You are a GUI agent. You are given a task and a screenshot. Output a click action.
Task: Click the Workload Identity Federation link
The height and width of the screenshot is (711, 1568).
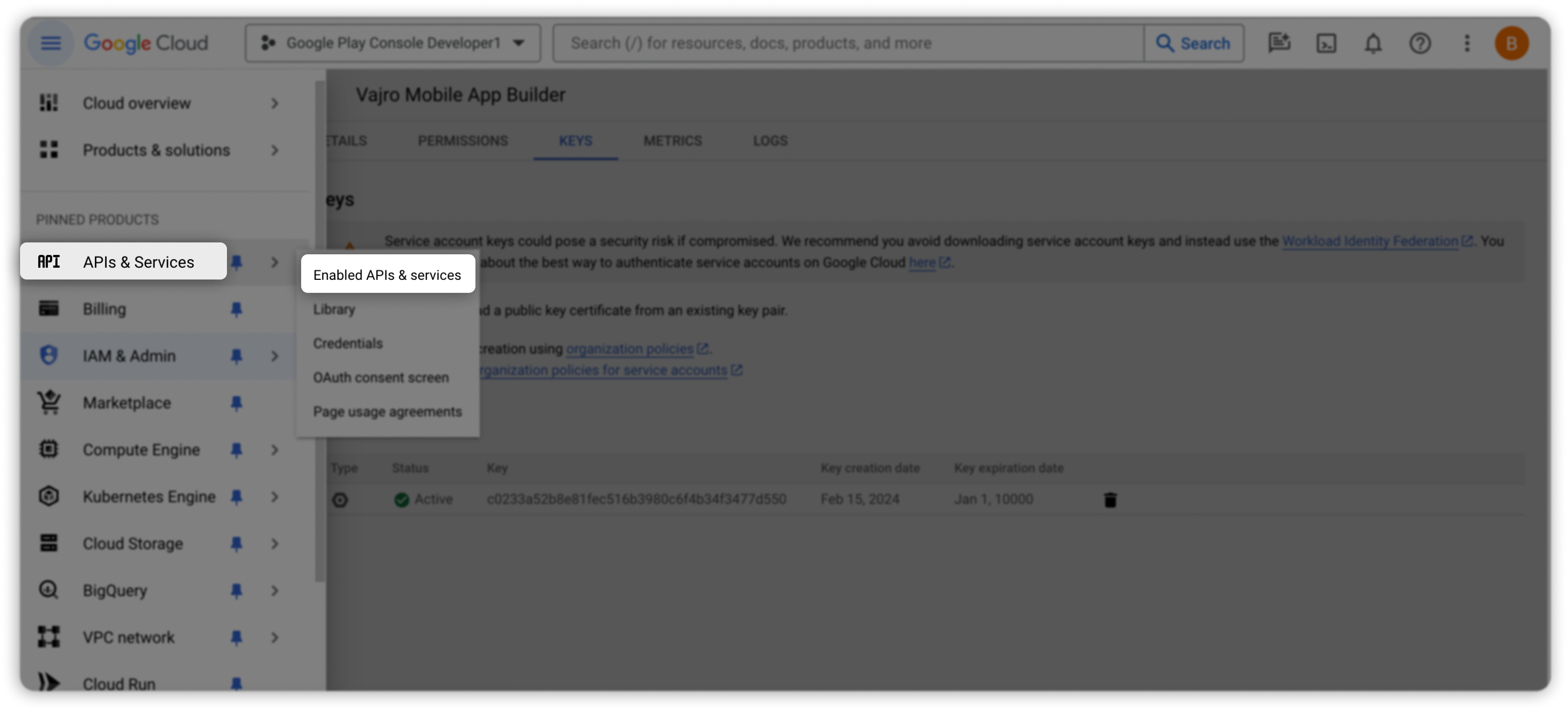coord(1370,241)
